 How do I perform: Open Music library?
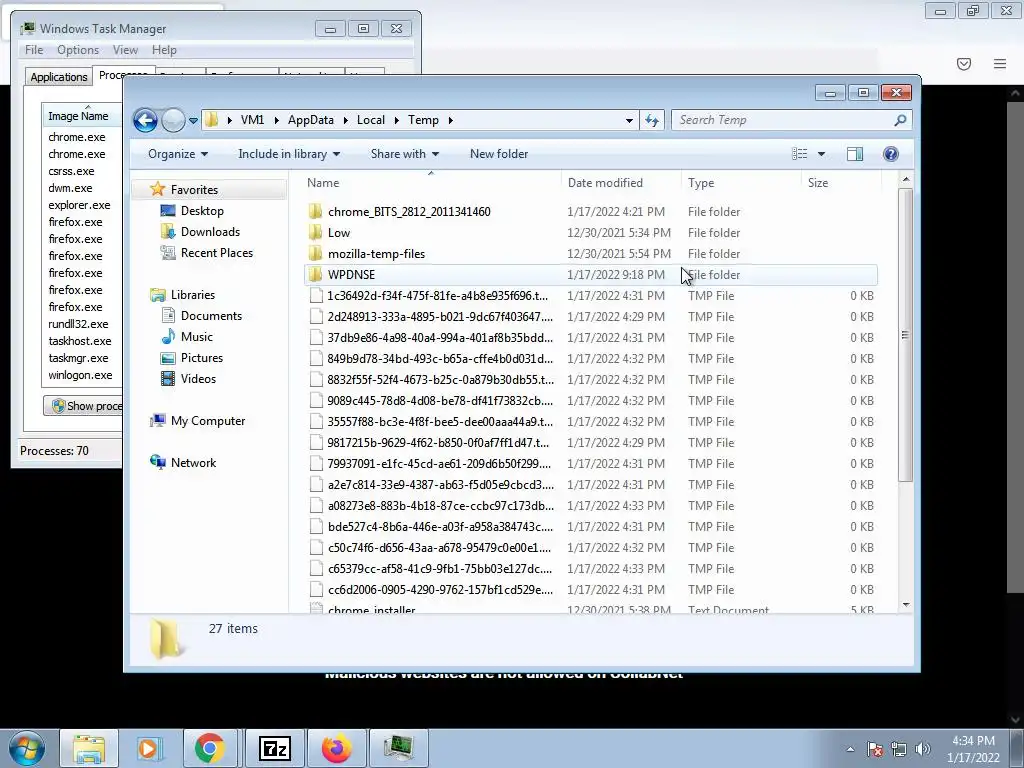point(197,337)
